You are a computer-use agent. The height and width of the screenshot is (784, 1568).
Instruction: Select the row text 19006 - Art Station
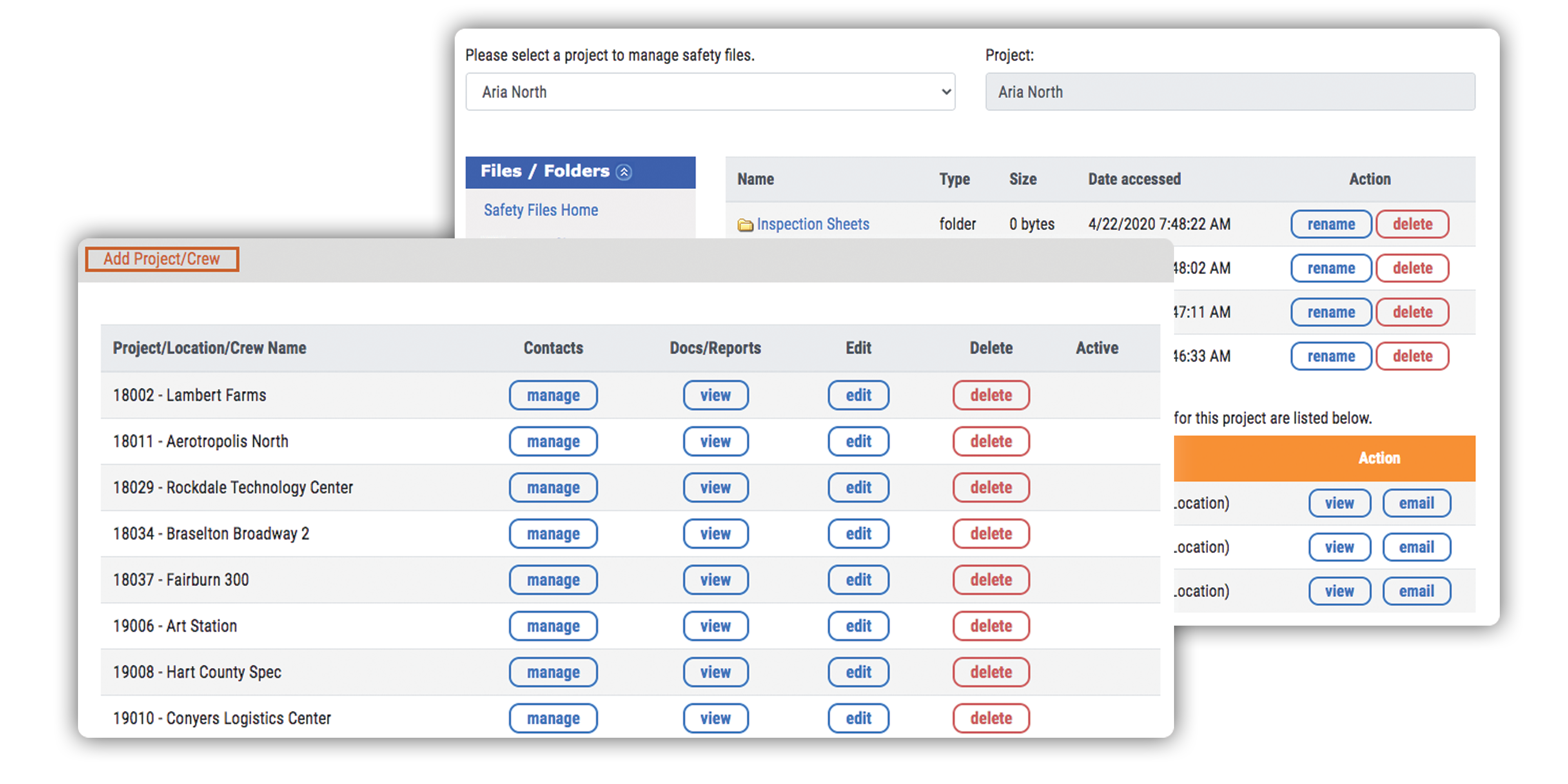(x=175, y=626)
